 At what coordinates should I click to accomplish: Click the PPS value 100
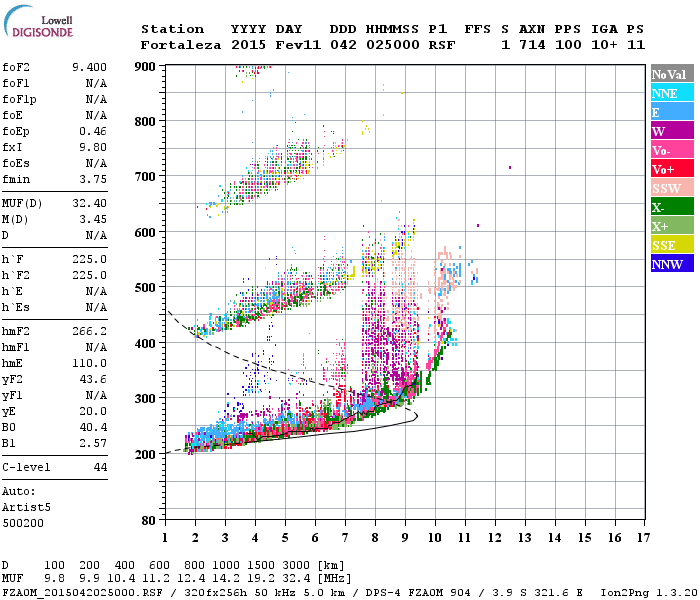[568, 45]
